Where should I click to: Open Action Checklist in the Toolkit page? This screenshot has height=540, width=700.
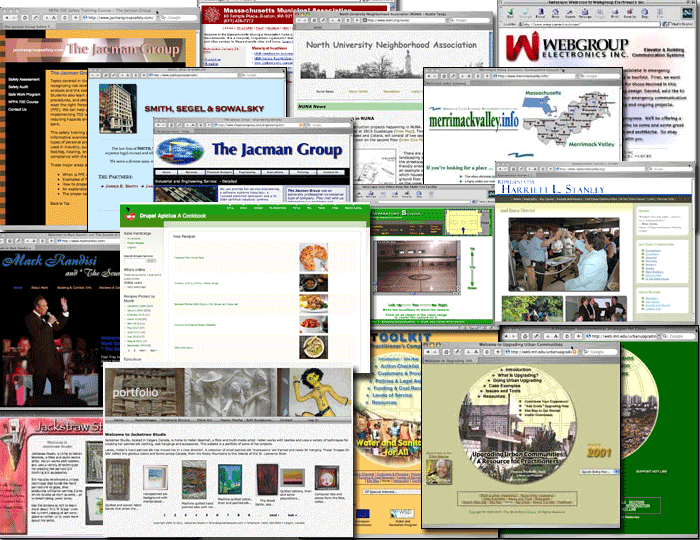click(x=400, y=366)
